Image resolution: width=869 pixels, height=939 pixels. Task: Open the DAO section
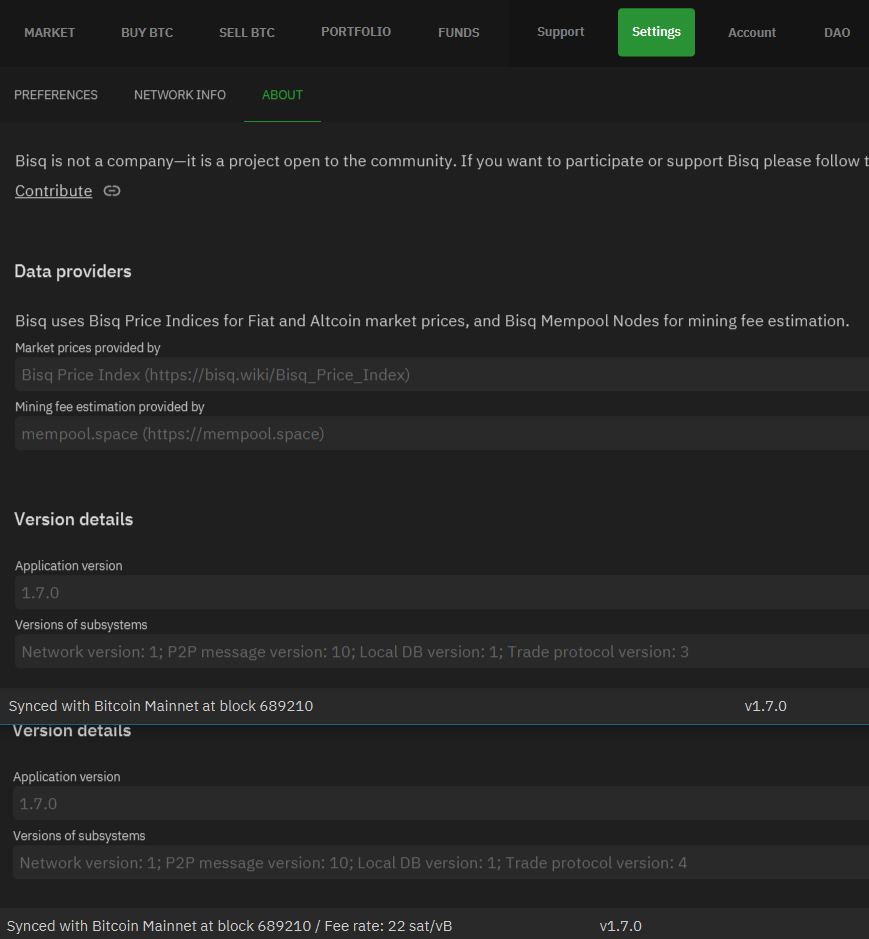tap(837, 32)
